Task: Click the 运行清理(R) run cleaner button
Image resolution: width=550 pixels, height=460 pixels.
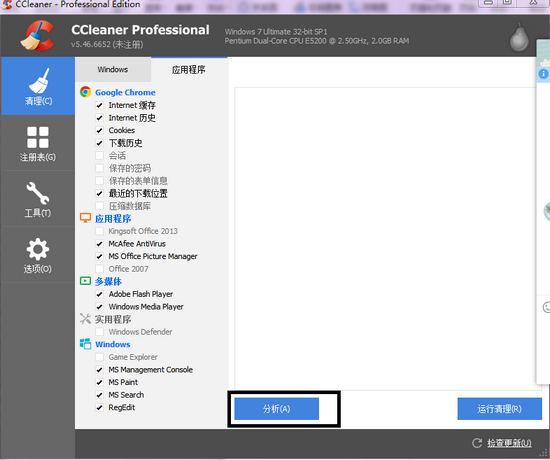Action: click(499, 409)
